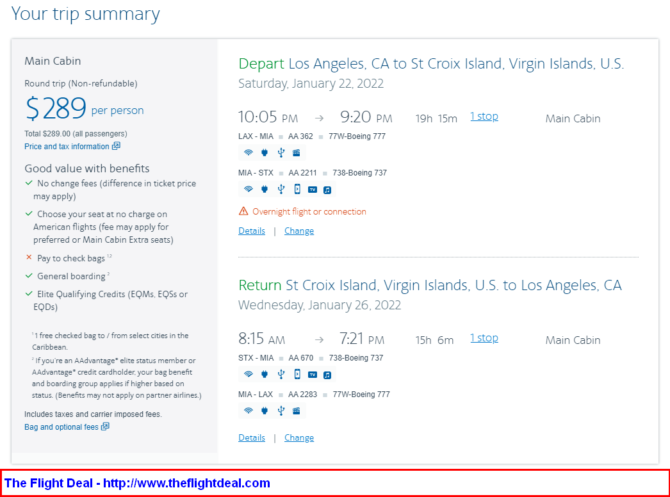The height and width of the screenshot is (497, 670).
Task: Click the Wi-Fi icon for MIA - STX flight
Action: click(x=248, y=189)
